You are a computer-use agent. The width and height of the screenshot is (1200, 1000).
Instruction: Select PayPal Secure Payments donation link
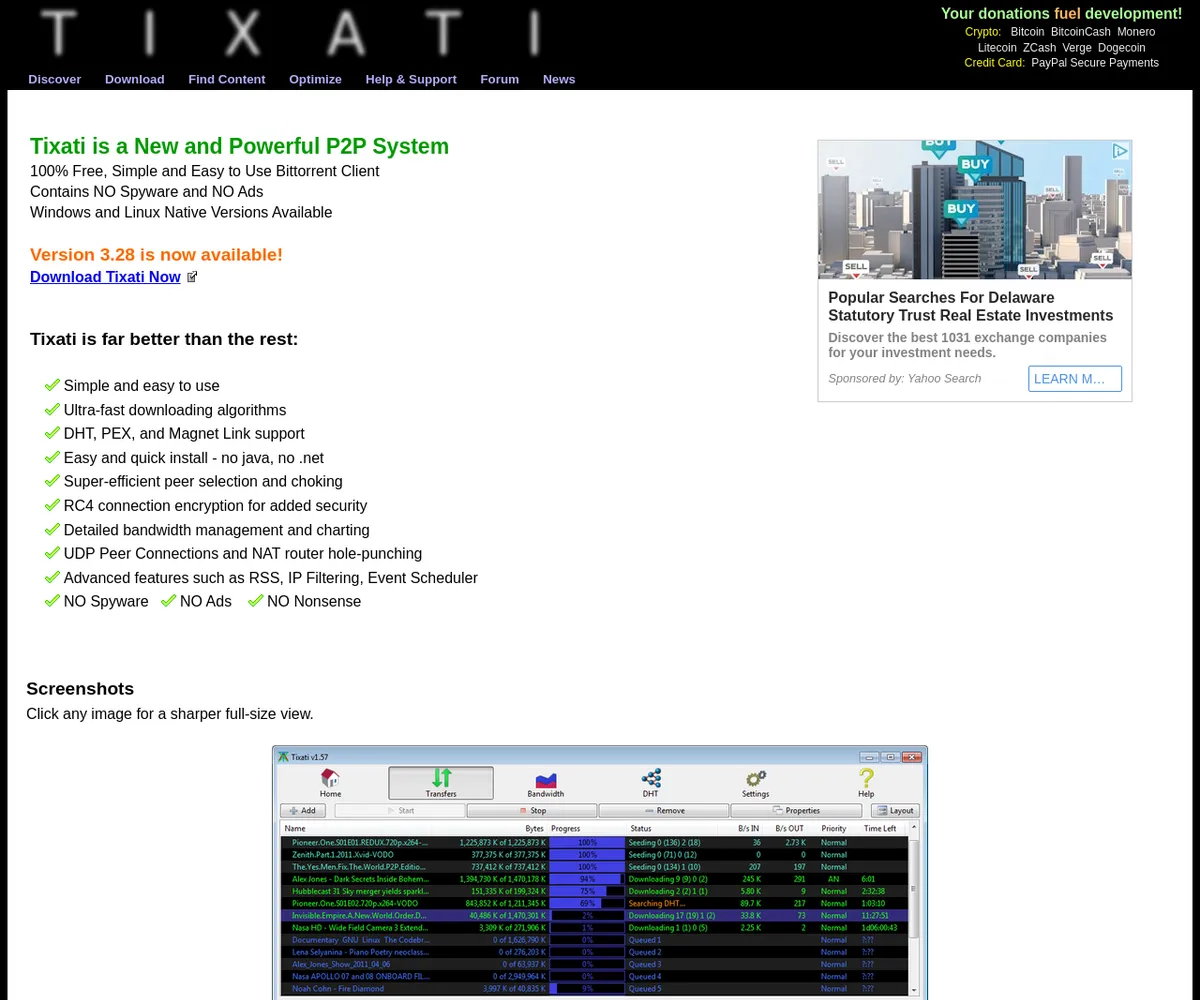1094,63
